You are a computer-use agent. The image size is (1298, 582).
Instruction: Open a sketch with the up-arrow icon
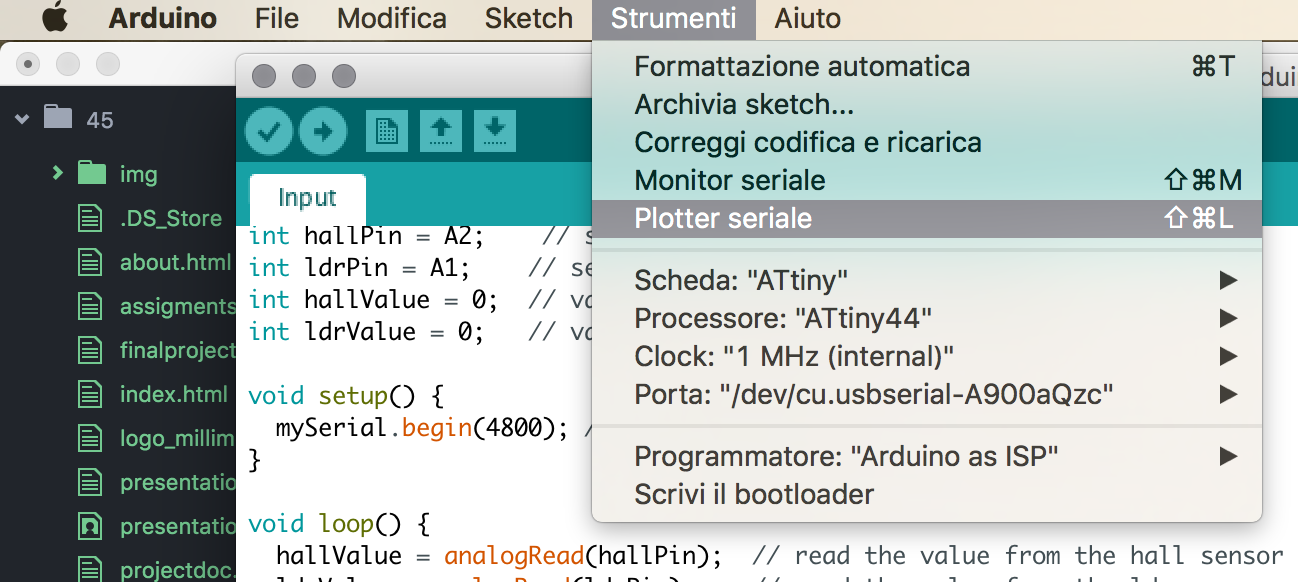click(x=441, y=130)
